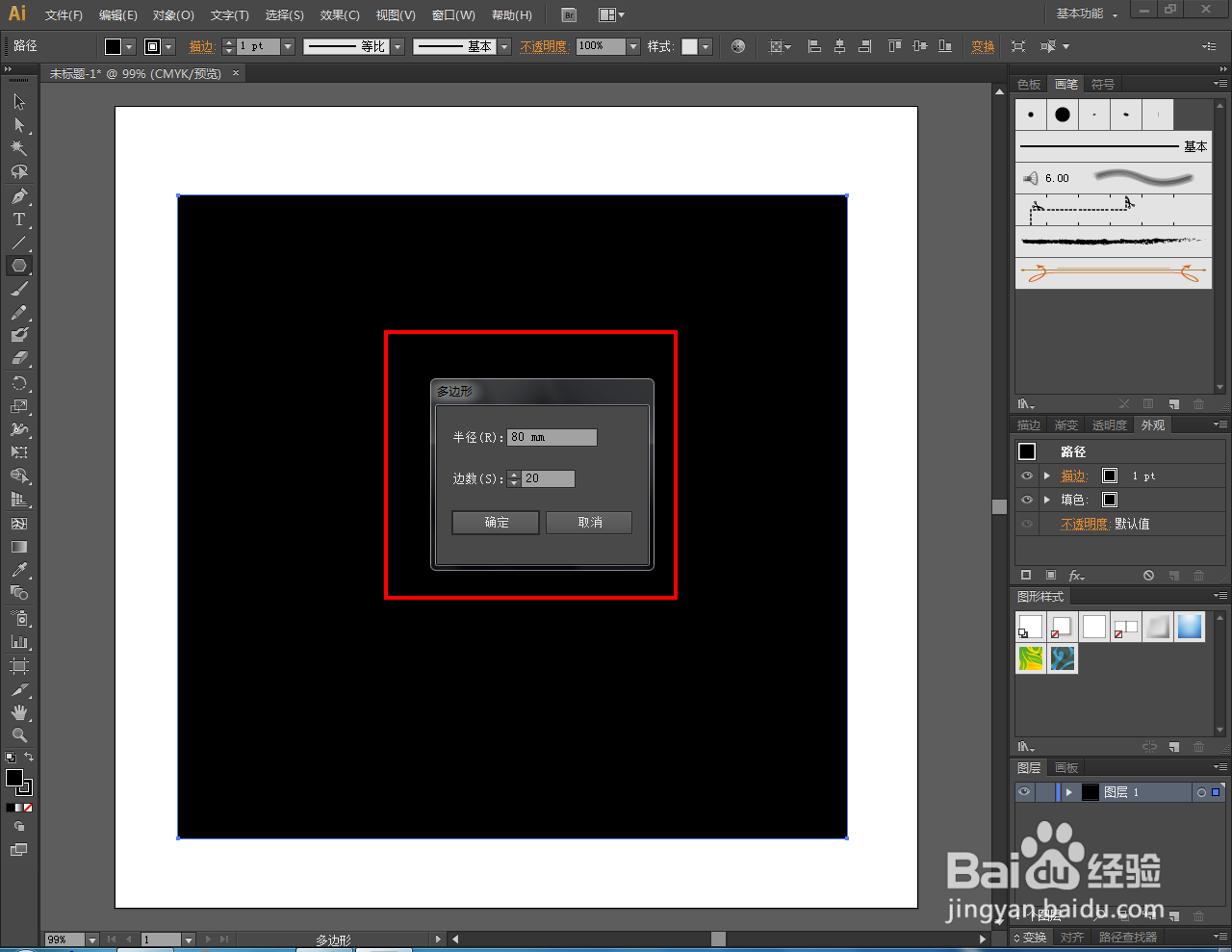
Task: Open the 等比 width profile dropdown
Action: 398,46
